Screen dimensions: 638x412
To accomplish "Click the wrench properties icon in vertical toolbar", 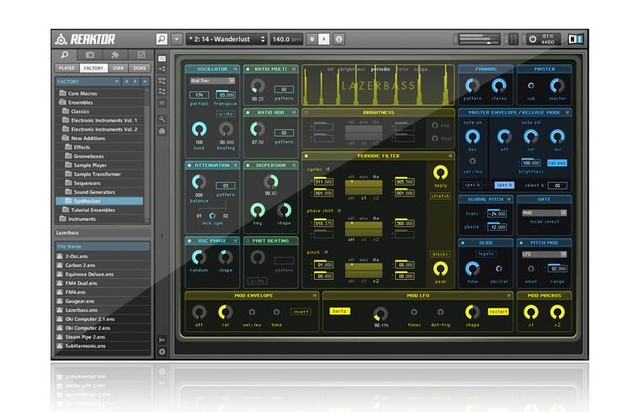I will pyautogui.click(x=162, y=119).
